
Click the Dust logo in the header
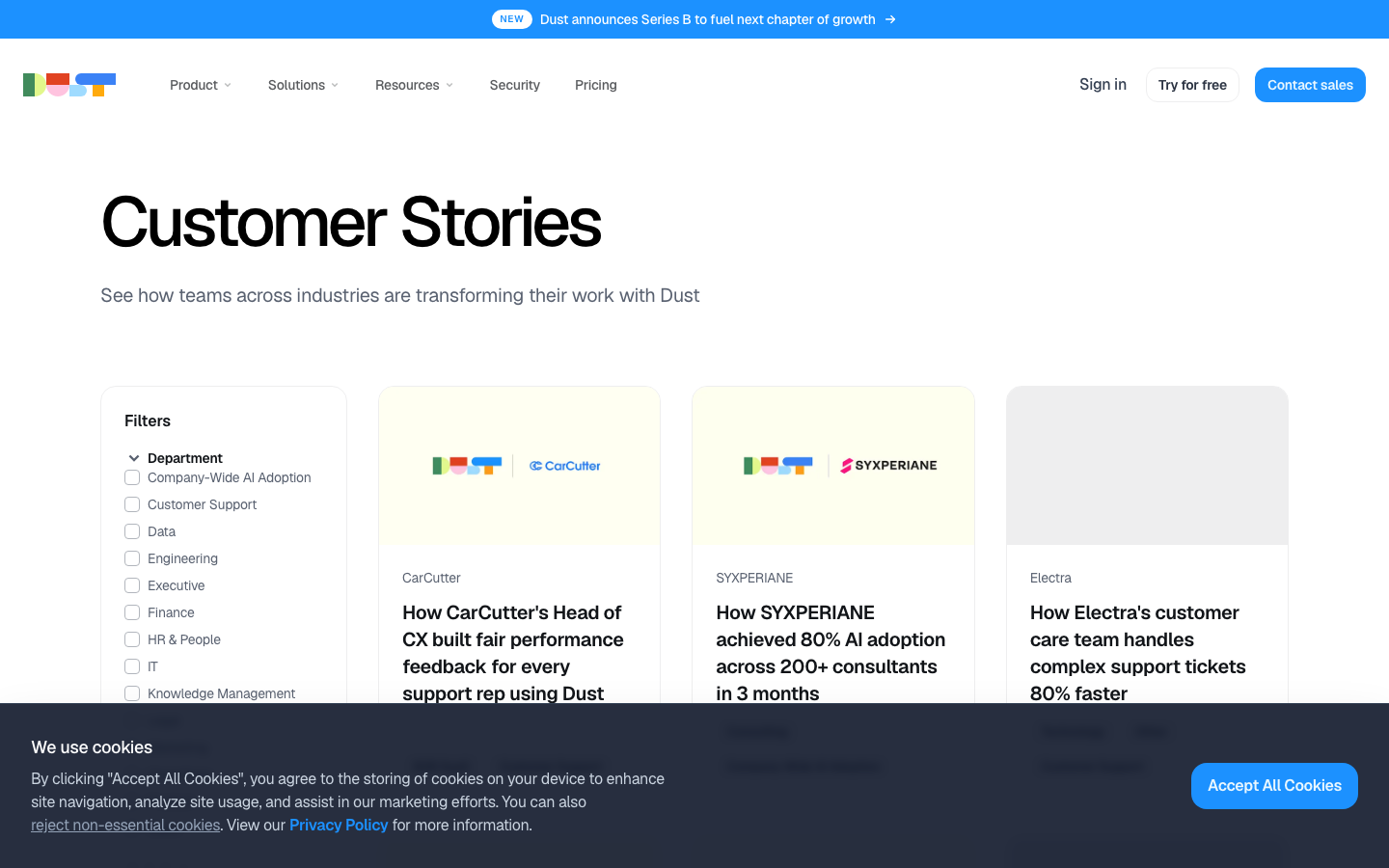69,85
